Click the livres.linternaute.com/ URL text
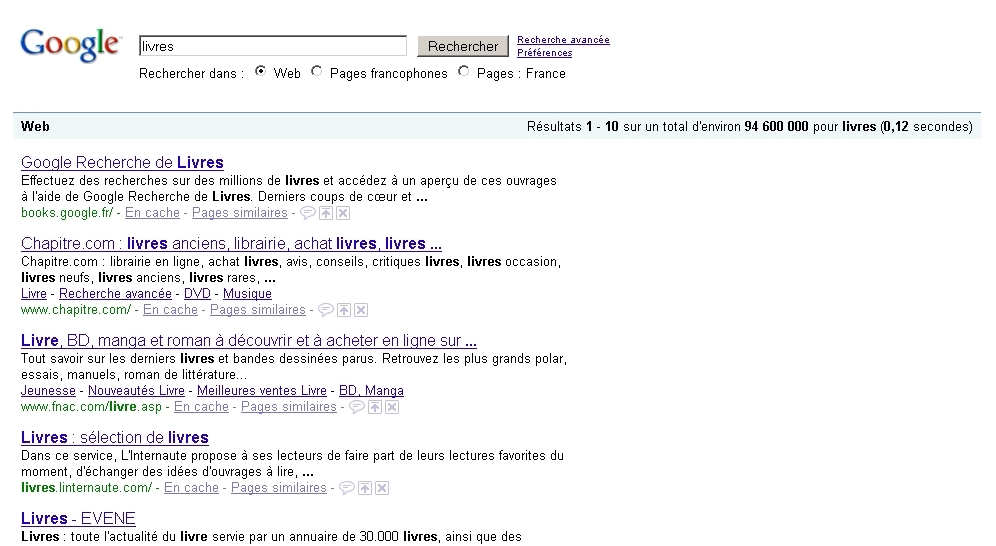Image resolution: width=996 pixels, height=546 pixels. [x=86, y=488]
